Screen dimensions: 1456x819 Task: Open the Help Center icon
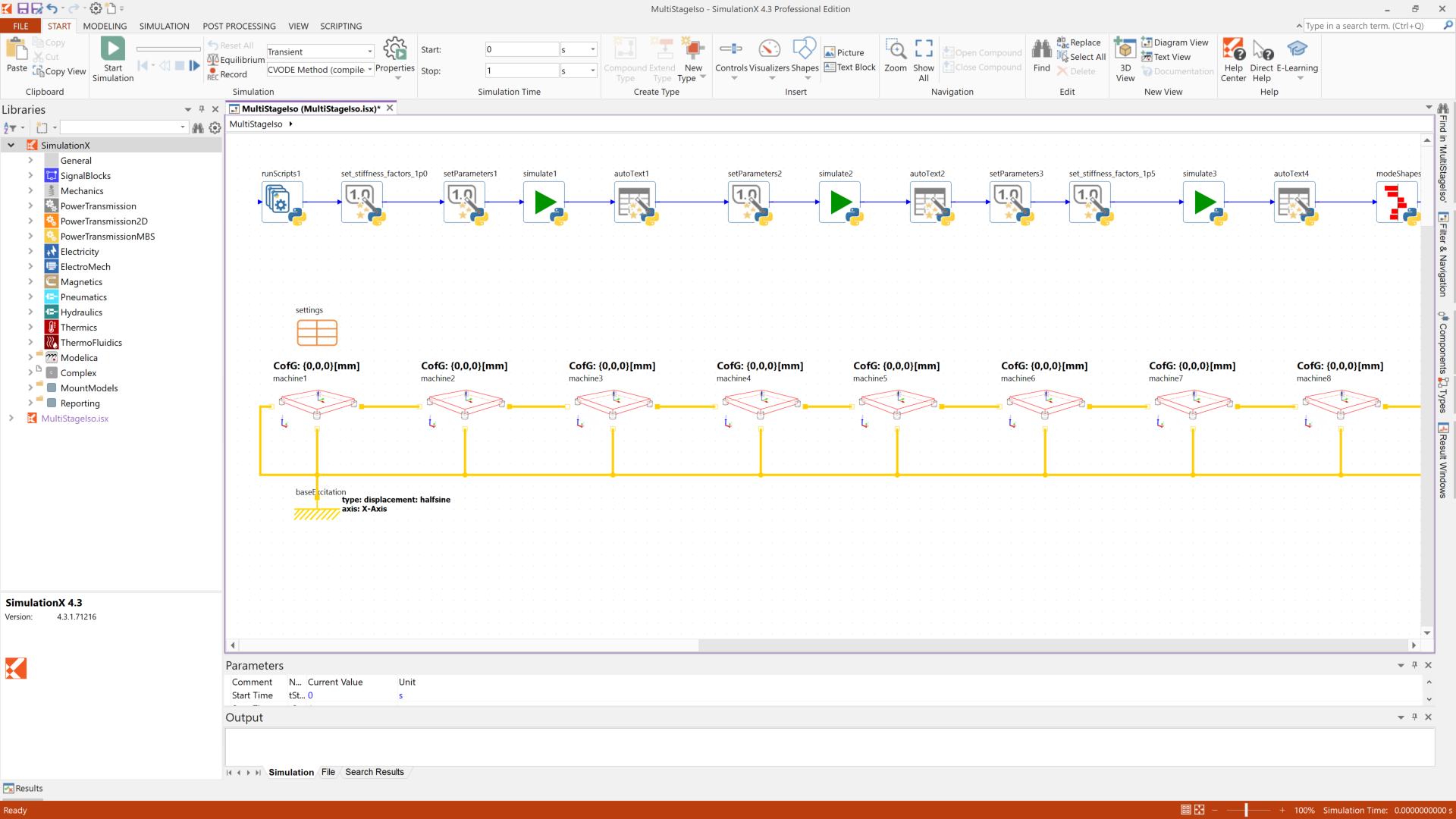(x=1233, y=50)
